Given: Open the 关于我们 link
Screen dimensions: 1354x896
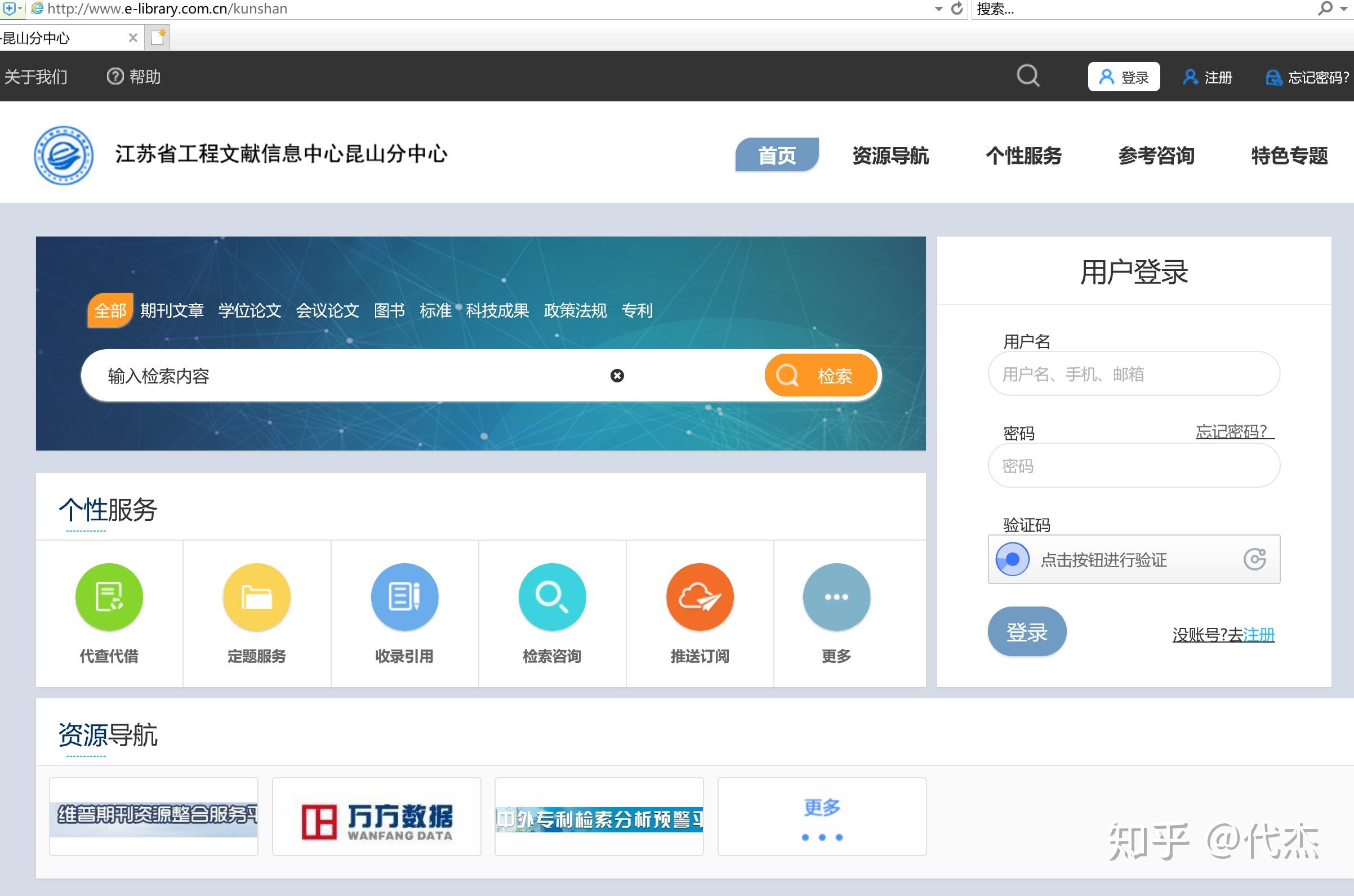Looking at the screenshot, I should [36, 76].
